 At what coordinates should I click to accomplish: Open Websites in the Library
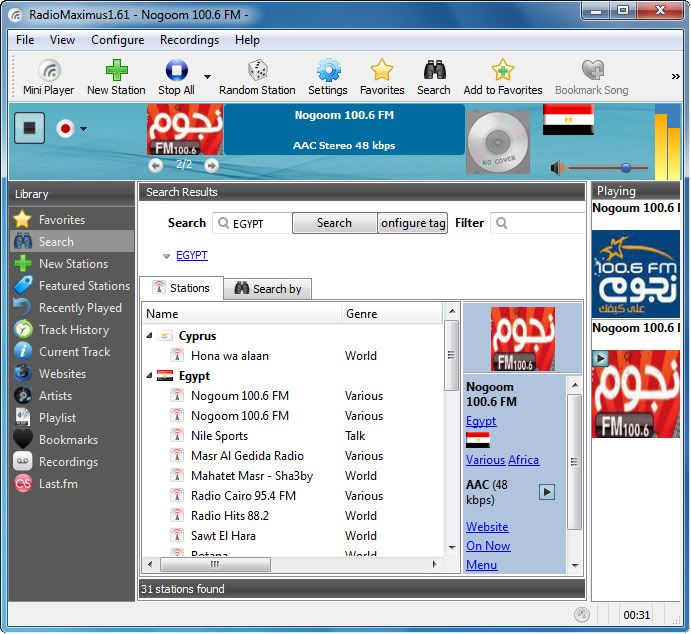pyautogui.click(x=72, y=374)
